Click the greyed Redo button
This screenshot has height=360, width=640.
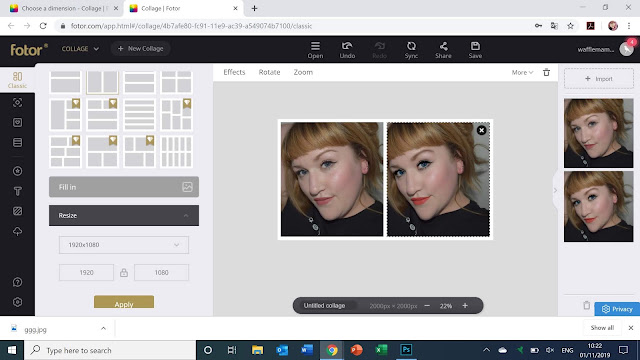pos(379,50)
